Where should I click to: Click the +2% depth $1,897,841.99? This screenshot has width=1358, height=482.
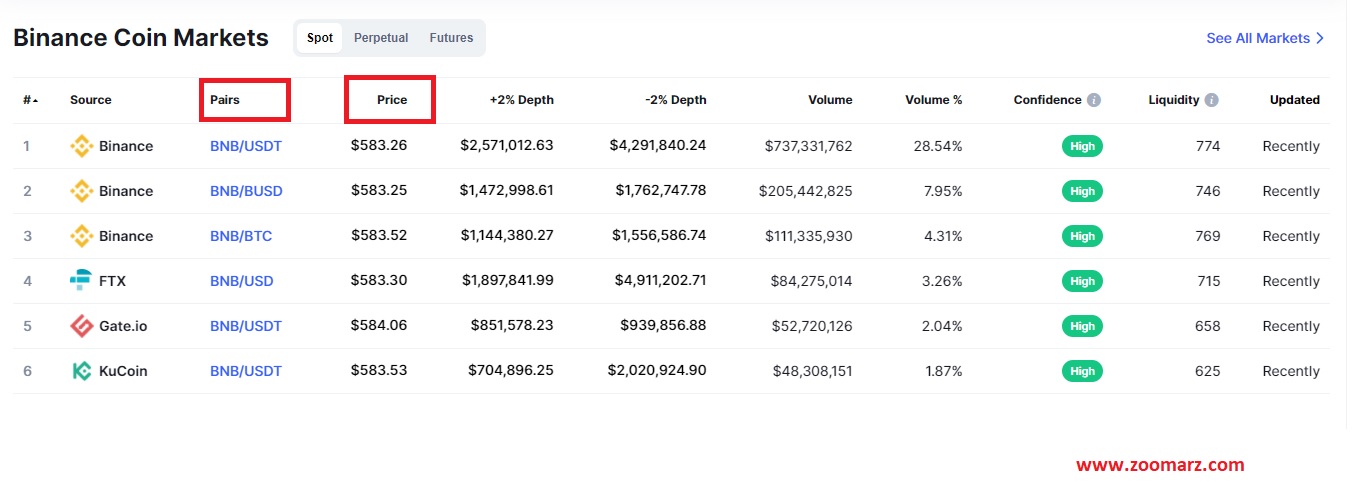click(507, 281)
